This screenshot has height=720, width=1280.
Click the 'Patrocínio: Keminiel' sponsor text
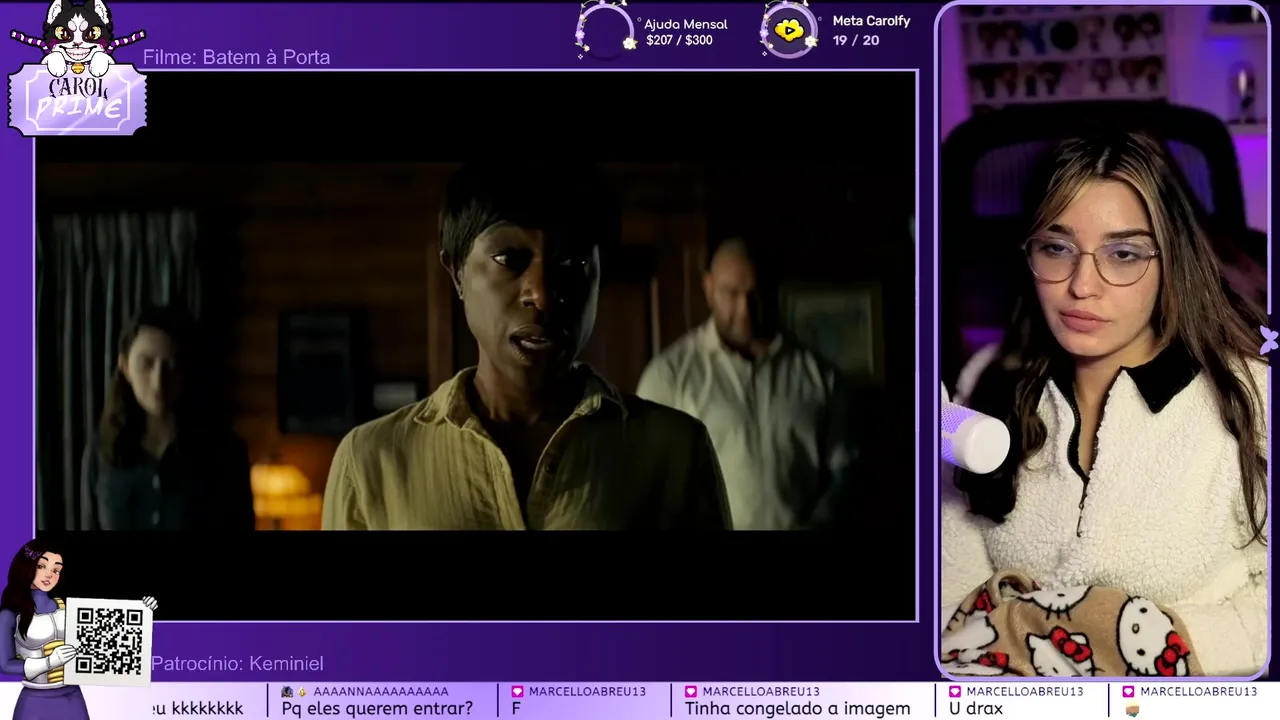point(237,664)
